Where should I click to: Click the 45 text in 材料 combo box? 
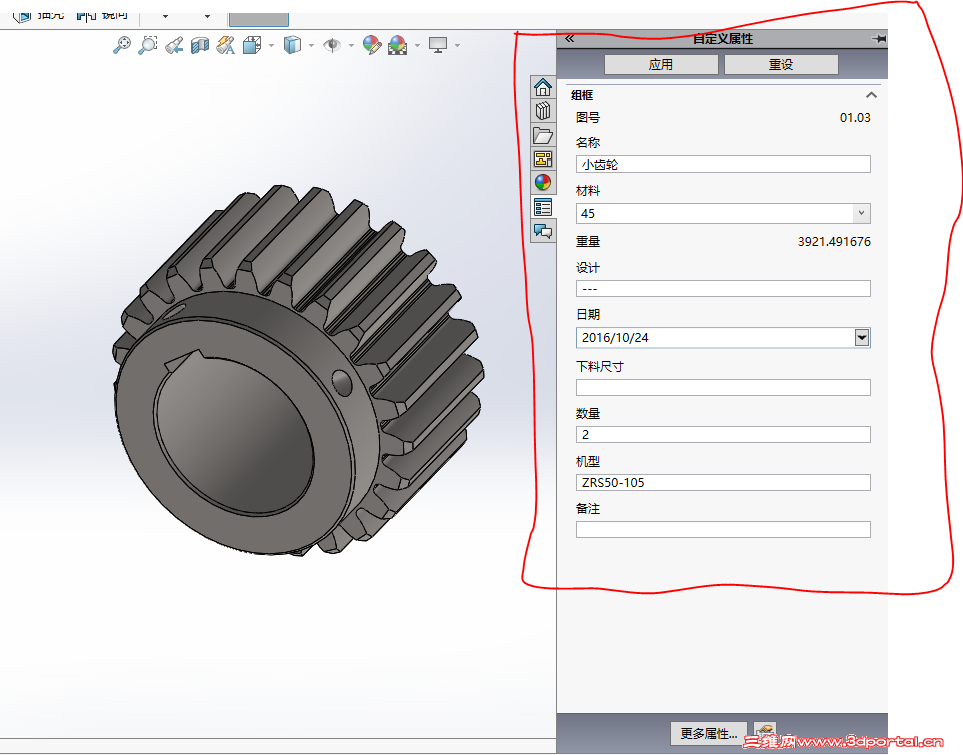click(x=588, y=213)
